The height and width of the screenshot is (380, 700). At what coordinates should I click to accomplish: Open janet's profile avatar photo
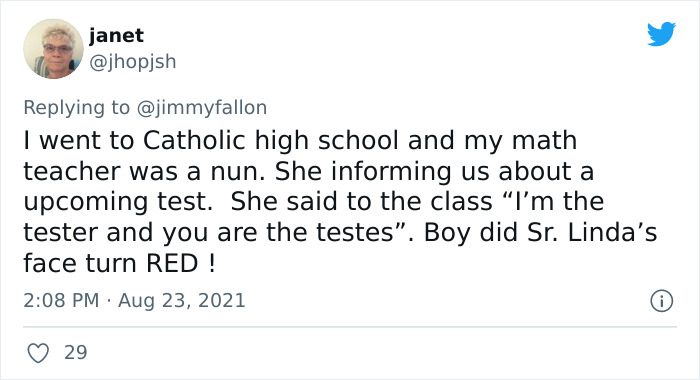click(53, 49)
